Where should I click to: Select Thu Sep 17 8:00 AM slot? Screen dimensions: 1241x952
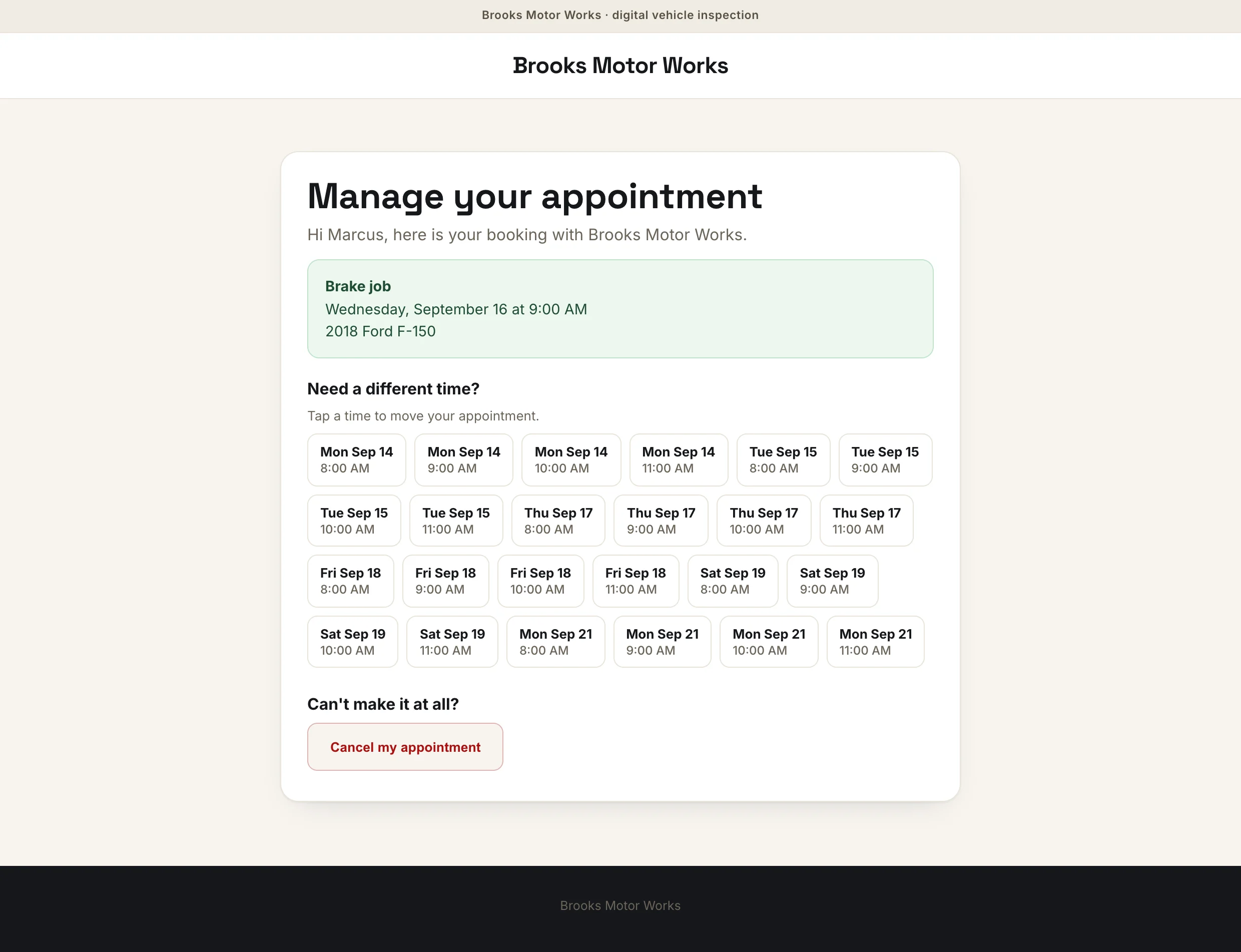coord(558,520)
